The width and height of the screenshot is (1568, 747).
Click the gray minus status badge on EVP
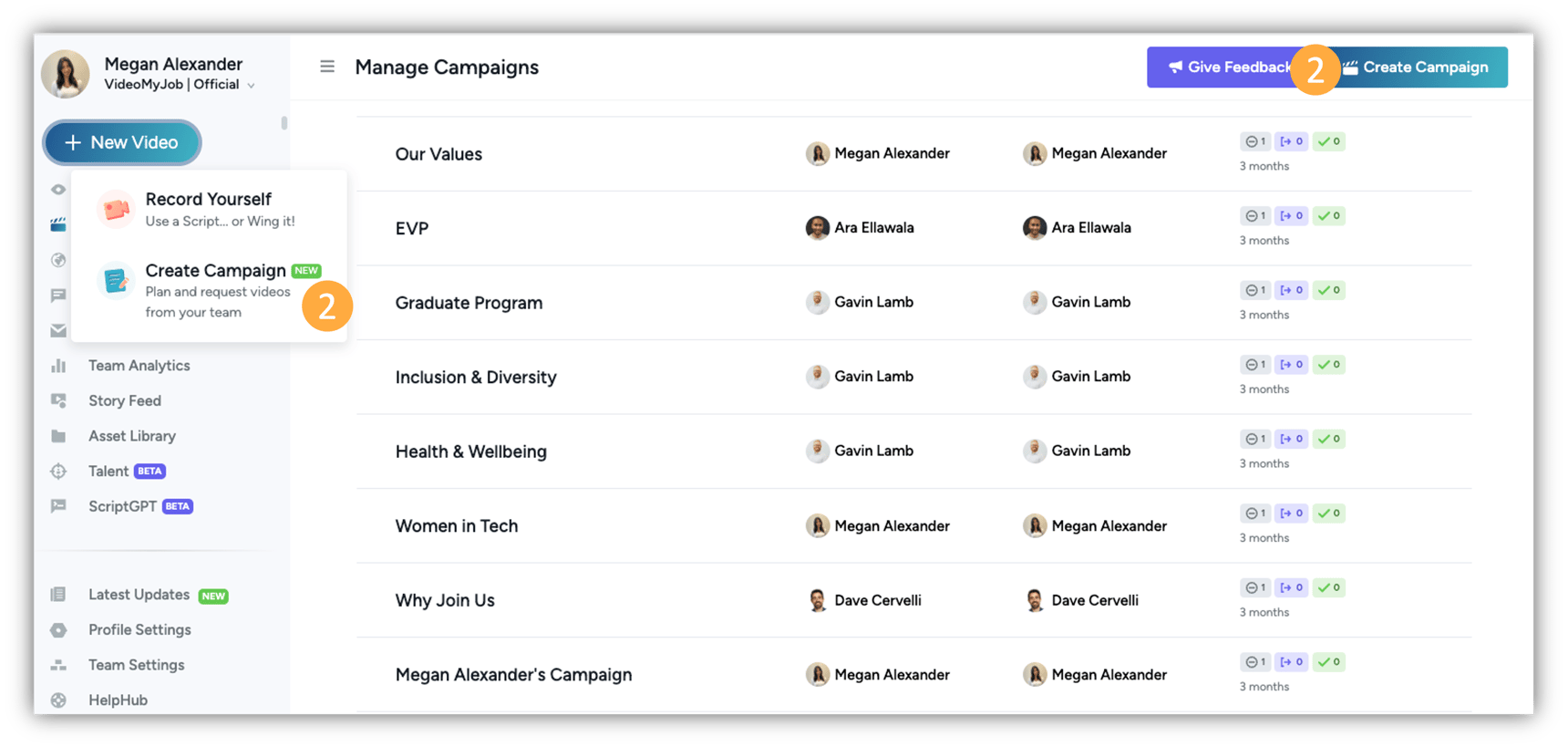click(1254, 215)
